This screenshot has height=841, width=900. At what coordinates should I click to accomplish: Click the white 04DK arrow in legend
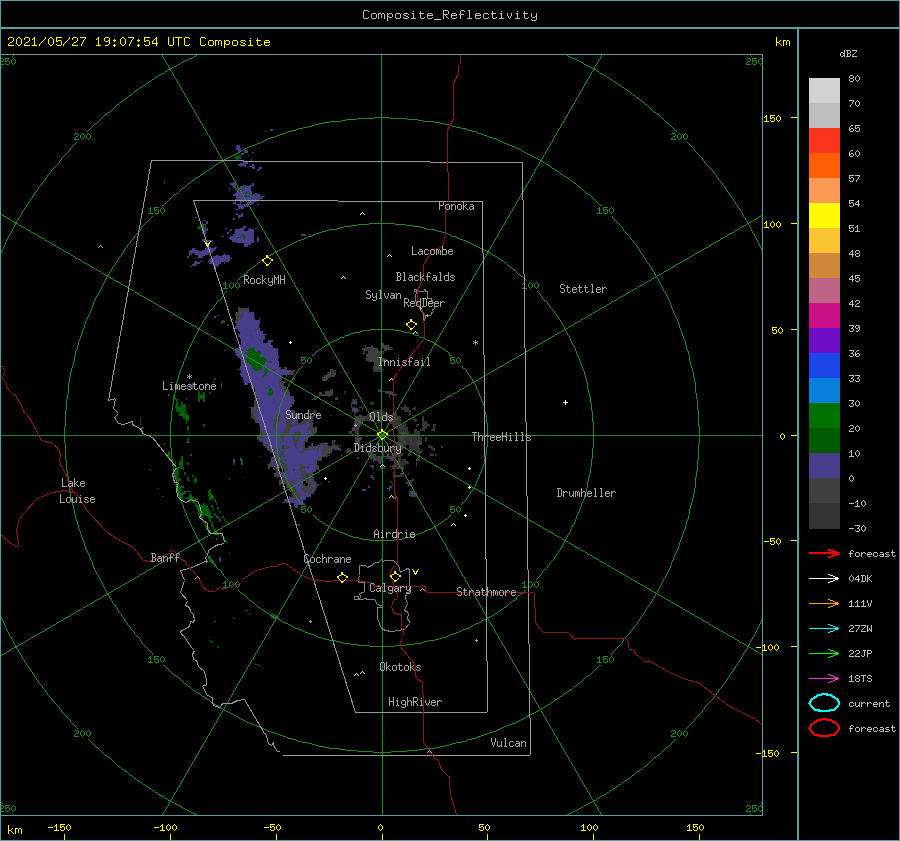824,578
